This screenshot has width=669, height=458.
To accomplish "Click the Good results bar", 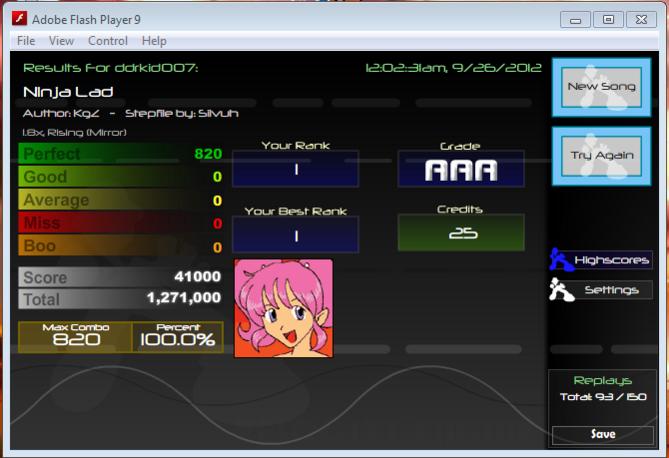I will (x=121, y=177).
